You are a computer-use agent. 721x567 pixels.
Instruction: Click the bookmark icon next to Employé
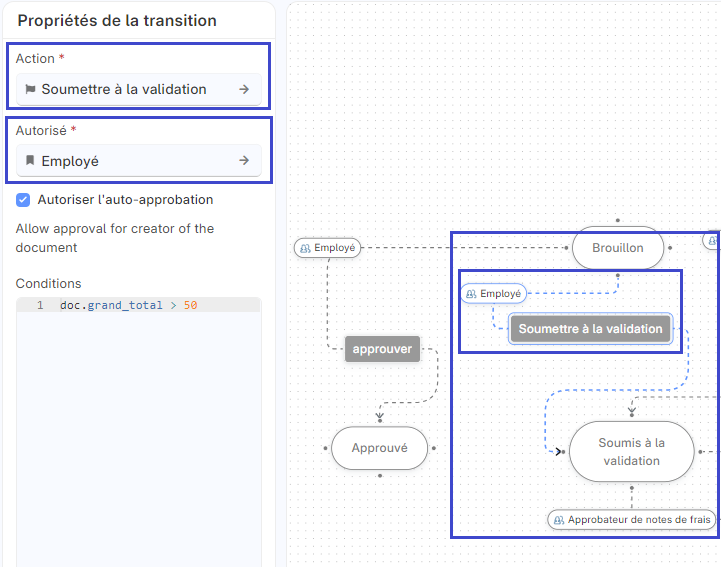(30, 160)
